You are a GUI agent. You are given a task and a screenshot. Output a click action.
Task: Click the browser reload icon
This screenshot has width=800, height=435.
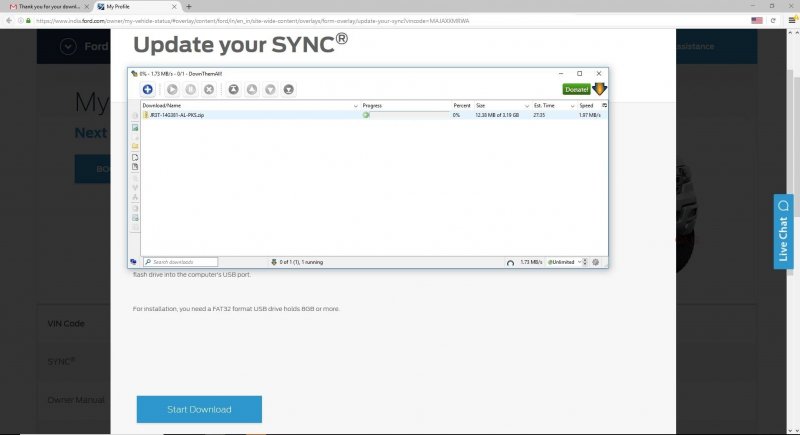click(x=773, y=20)
